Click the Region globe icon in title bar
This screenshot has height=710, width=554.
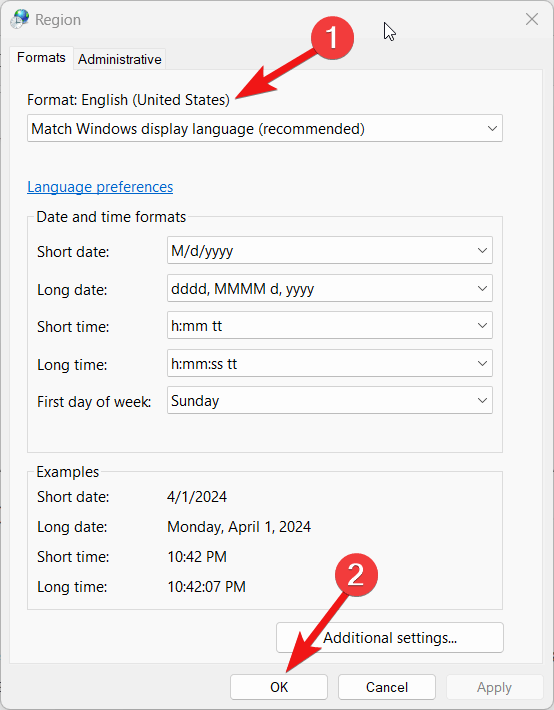[x=20, y=19]
